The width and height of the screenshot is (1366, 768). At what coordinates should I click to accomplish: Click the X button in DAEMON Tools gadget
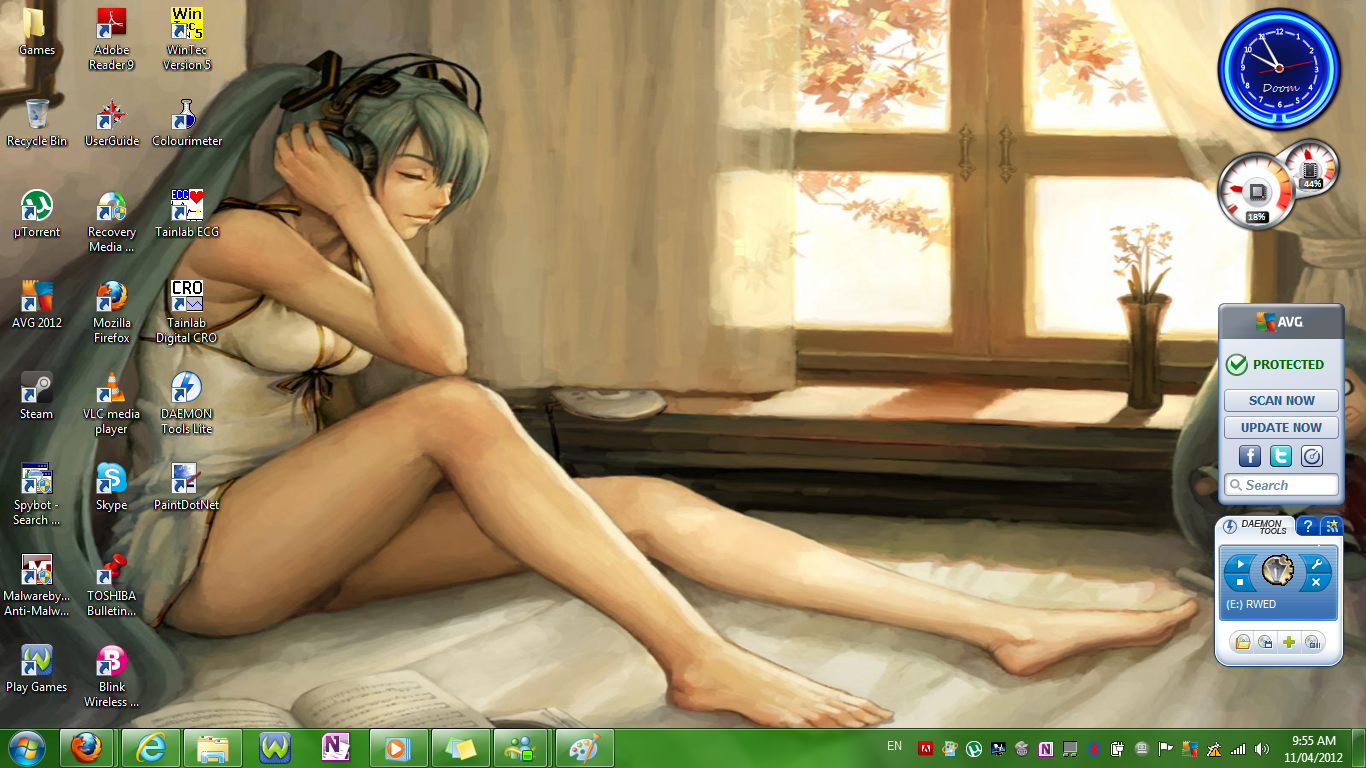pos(1316,582)
